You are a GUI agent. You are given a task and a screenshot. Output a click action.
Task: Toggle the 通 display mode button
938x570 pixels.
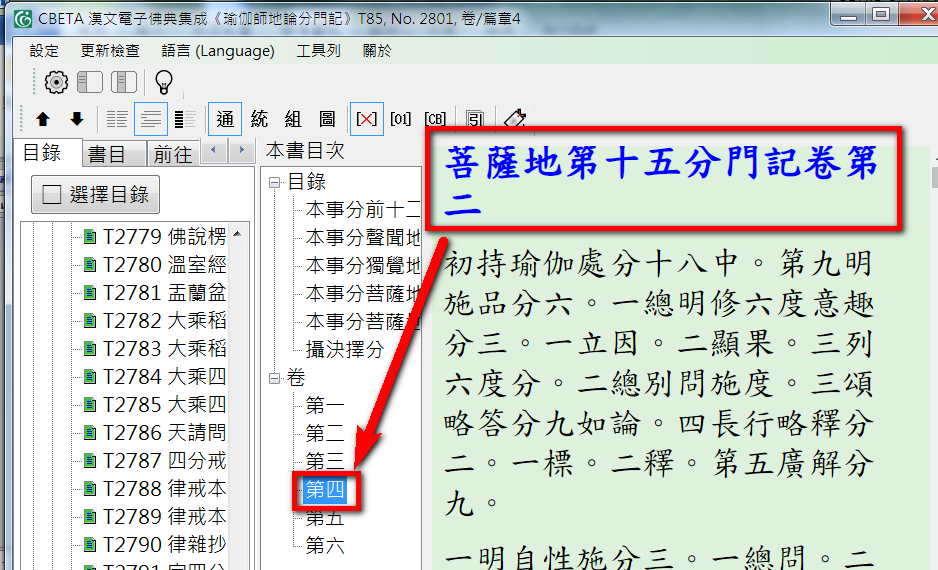tap(225, 119)
